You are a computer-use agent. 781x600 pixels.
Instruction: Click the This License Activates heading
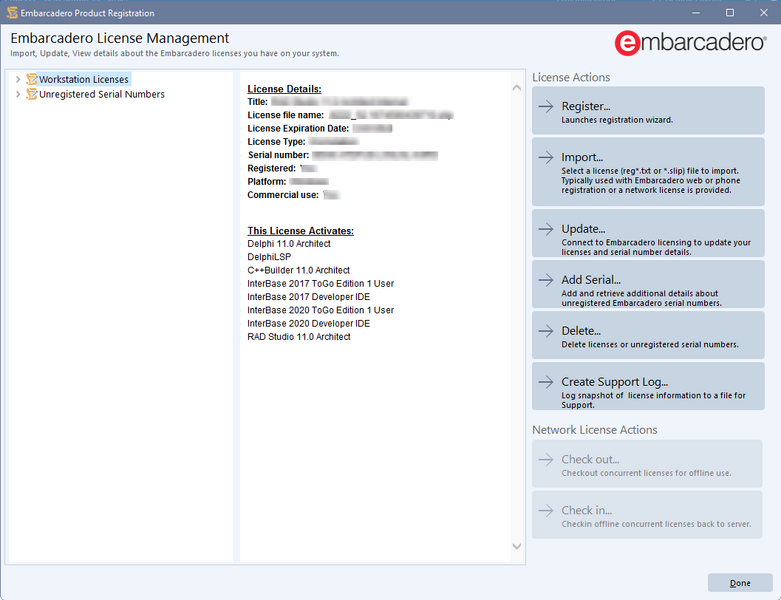300,231
